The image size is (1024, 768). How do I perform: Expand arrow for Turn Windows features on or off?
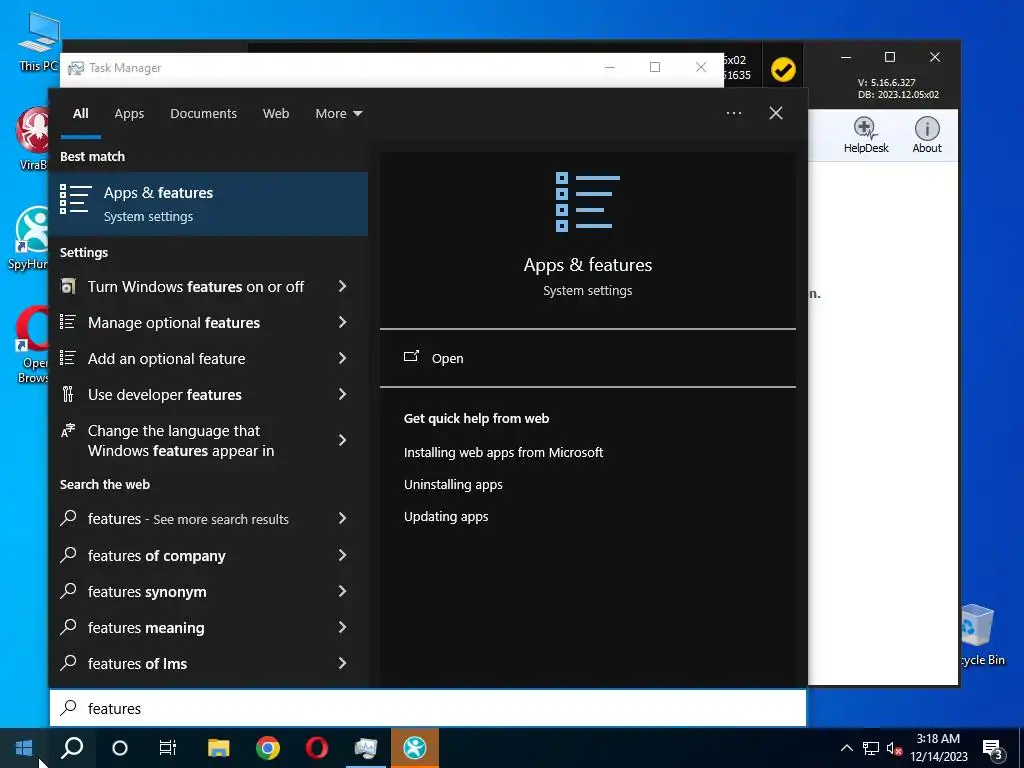pyautogui.click(x=343, y=286)
